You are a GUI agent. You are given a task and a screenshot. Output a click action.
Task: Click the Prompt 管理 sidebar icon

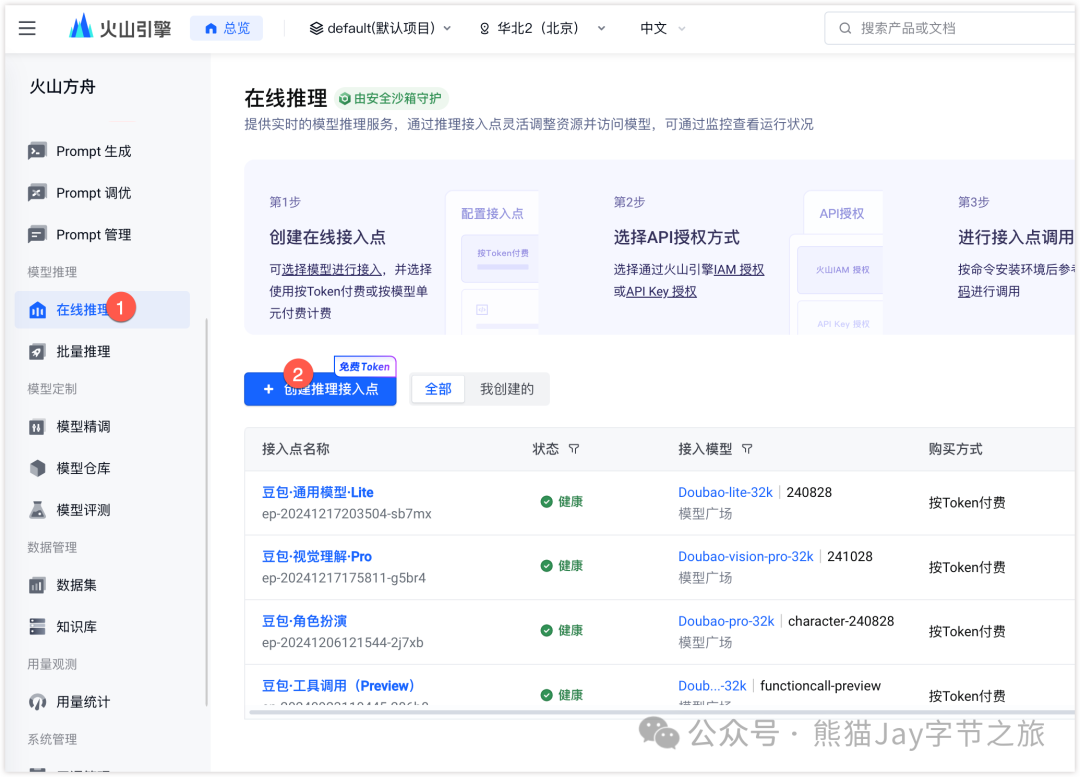coord(37,234)
